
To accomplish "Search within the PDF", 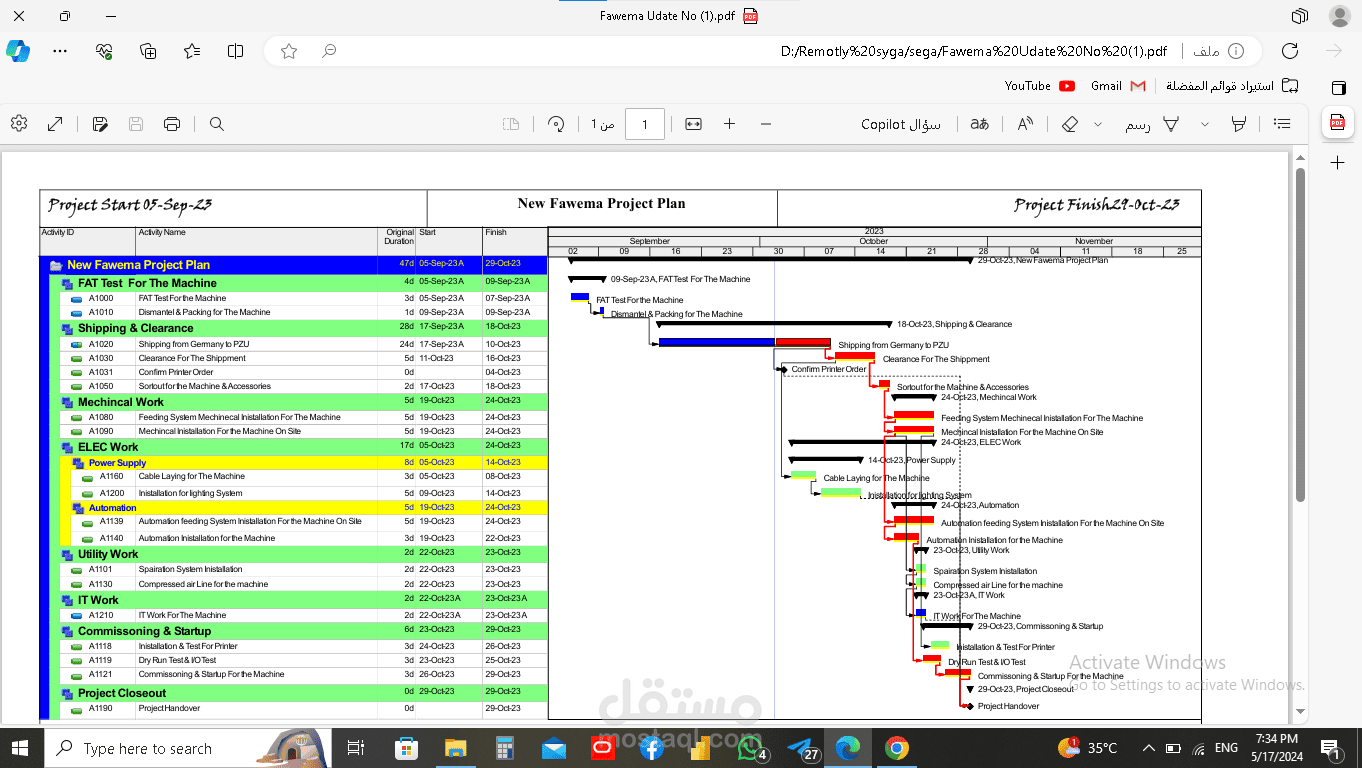I will point(216,124).
